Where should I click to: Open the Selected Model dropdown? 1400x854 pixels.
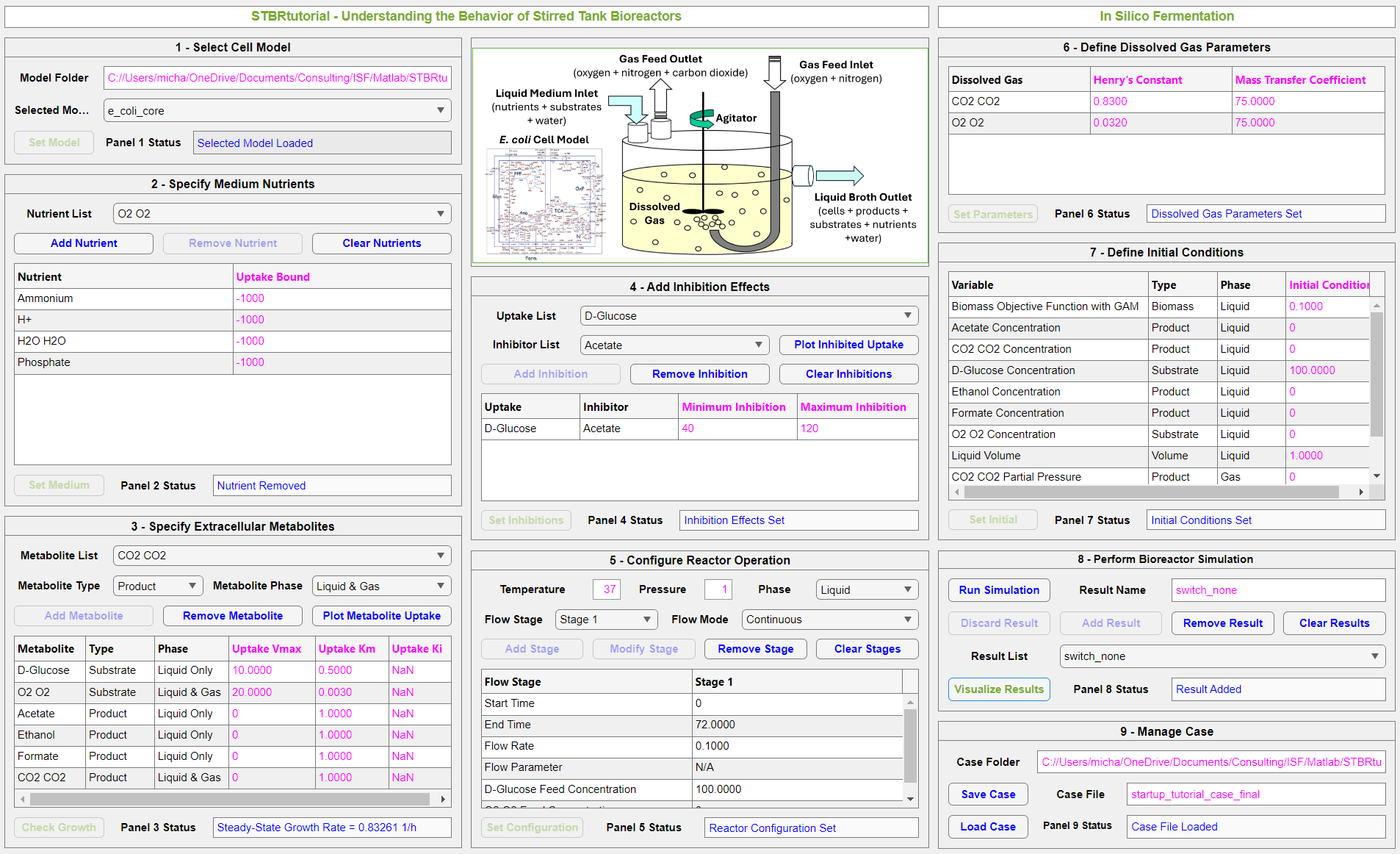[x=277, y=111]
